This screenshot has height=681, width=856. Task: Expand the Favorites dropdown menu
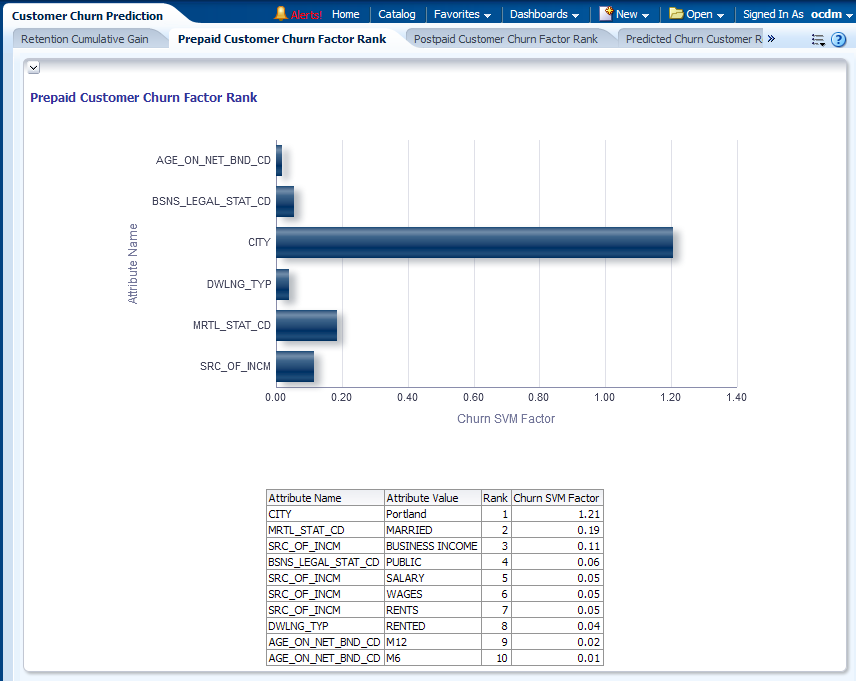coord(462,14)
